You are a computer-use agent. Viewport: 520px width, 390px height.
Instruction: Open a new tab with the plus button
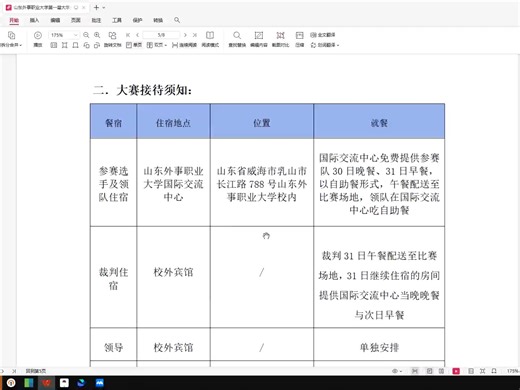pos(96,7)
